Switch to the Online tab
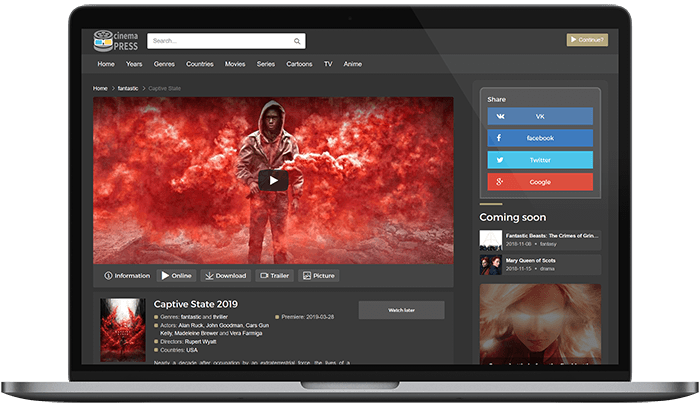The image size is (700, 410). (x=176, y=275)
